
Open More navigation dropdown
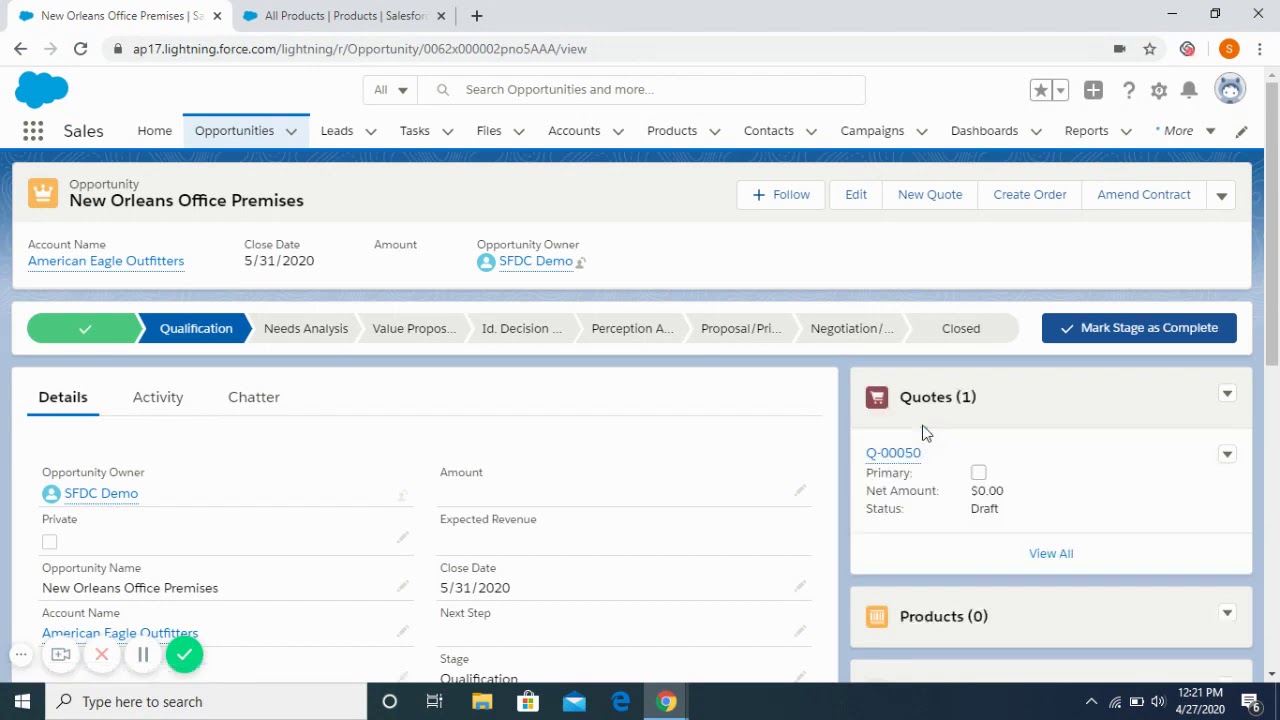(x=1185, y=131)
